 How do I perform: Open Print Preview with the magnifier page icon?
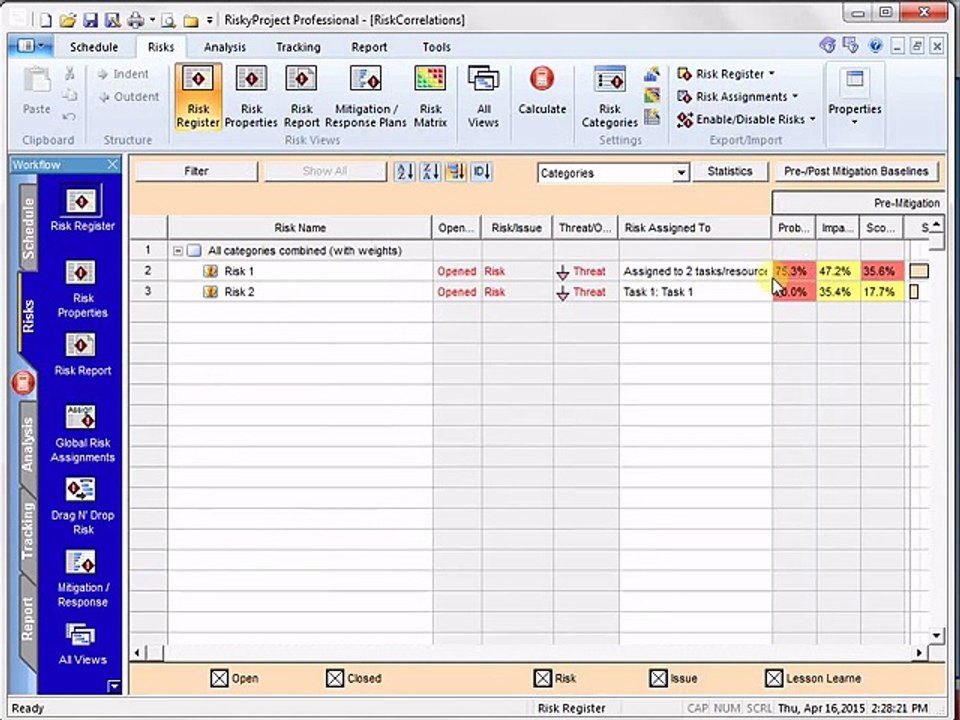tap(168, 20)
